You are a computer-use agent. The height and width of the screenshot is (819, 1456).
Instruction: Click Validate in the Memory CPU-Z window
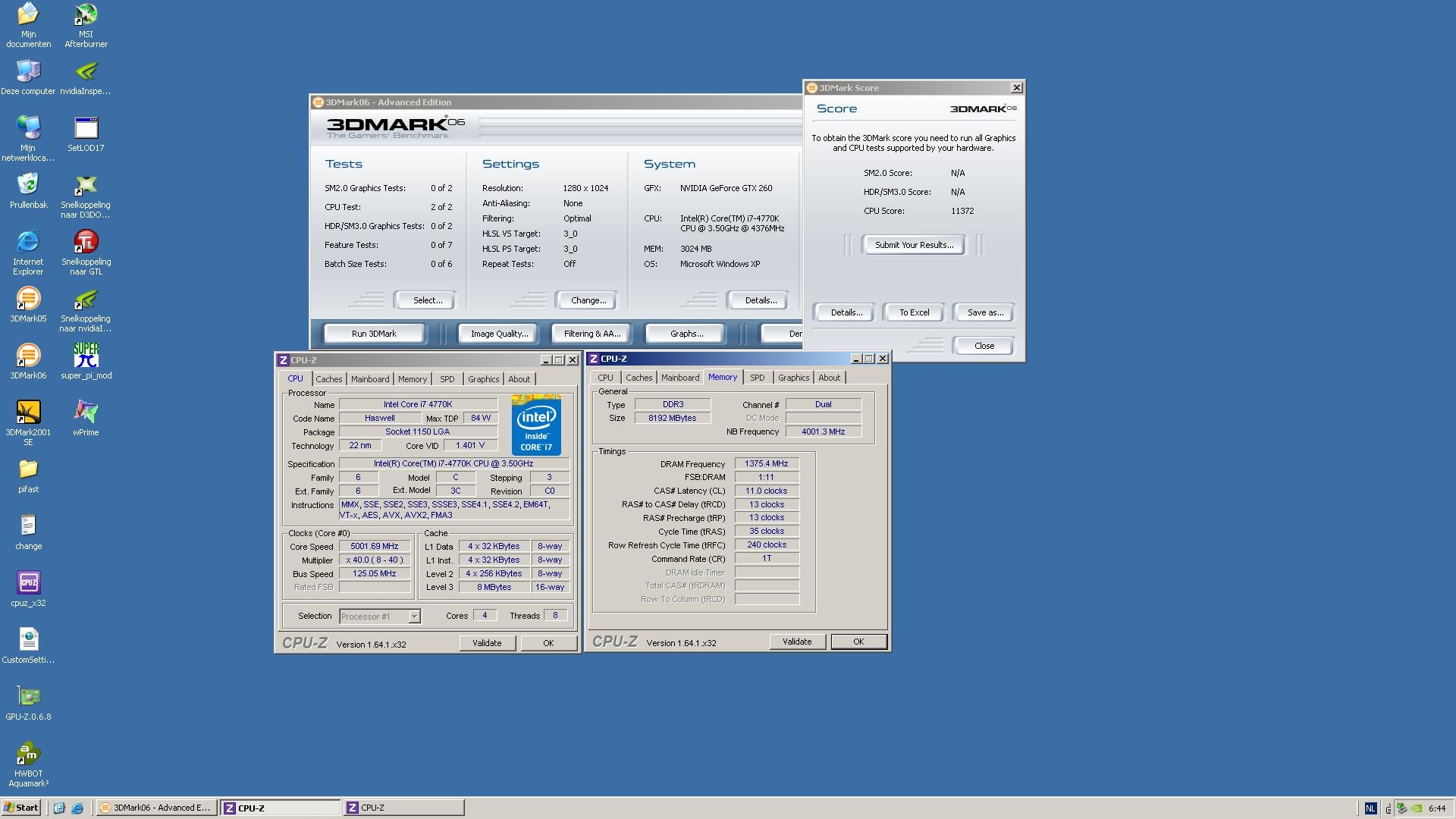796,642
